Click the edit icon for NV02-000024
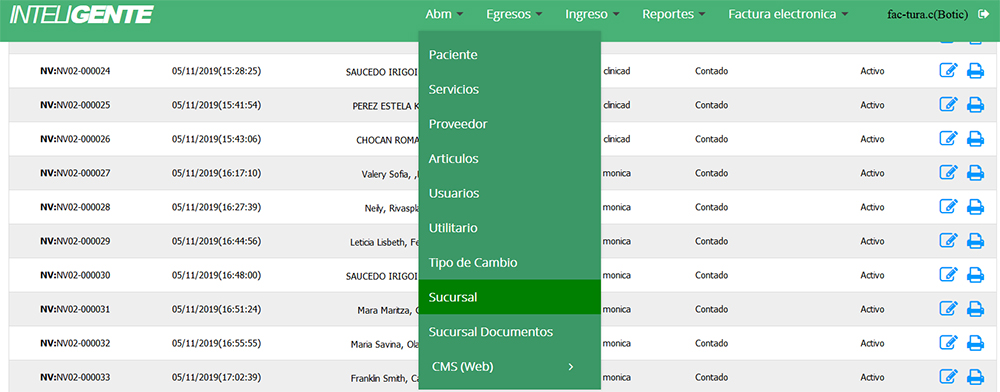This screenshot has width=1000, height=392. click(949, 70)
